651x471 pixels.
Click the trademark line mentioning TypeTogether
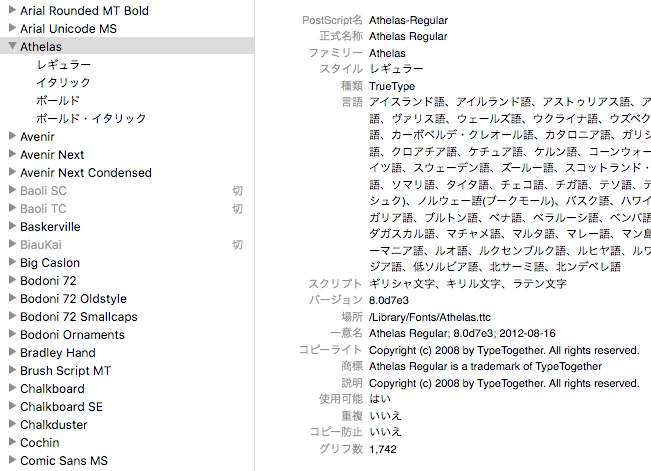coord(485,366)
